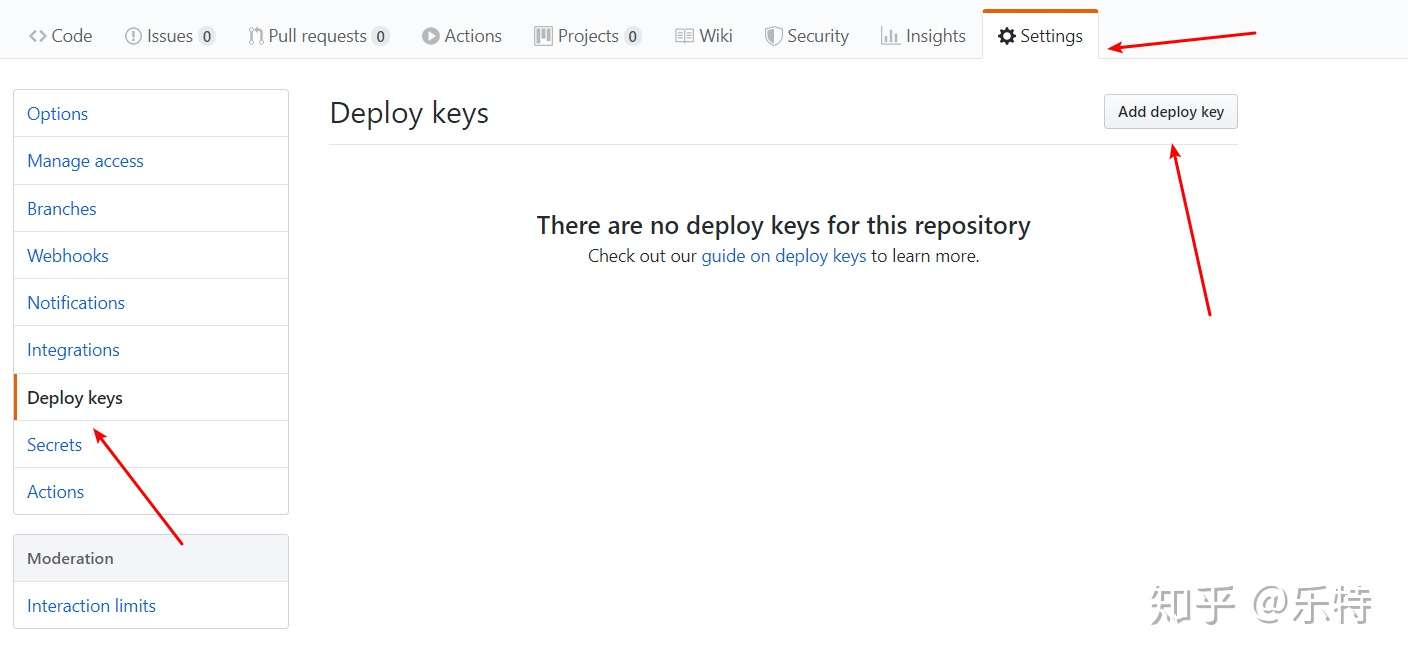This screenshot has width=1408, height=663.
Task: Click the Projects board icon
Action: click(x=543, y=36)
